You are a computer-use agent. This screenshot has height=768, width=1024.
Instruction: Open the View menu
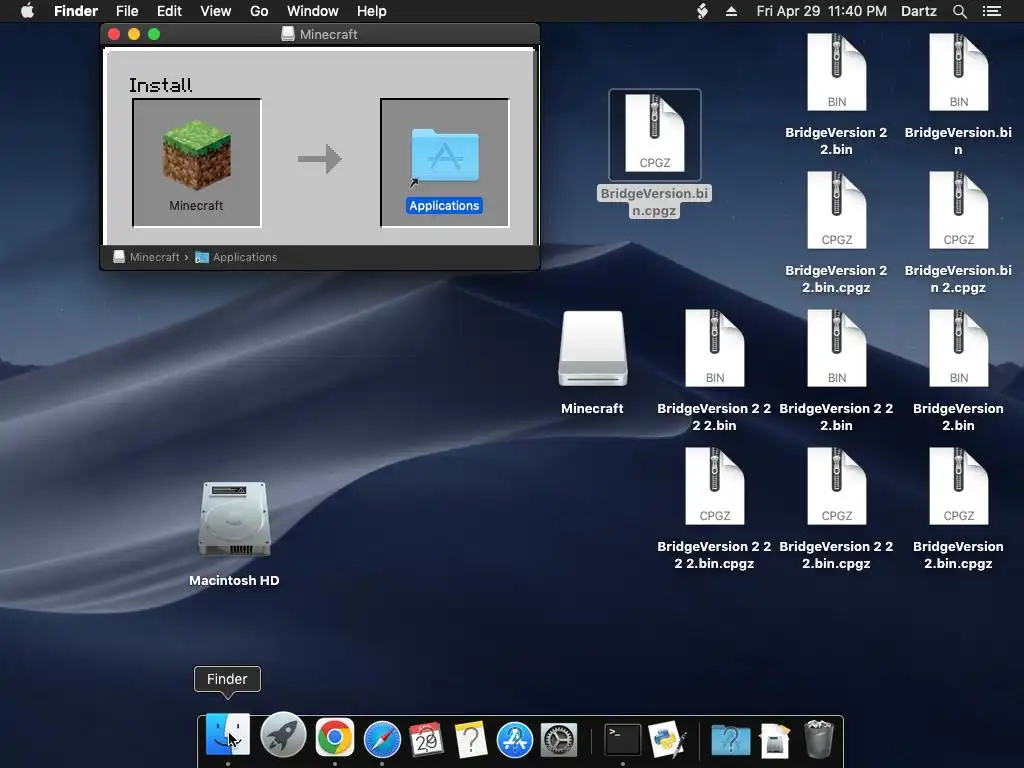[x=216, y=11]
